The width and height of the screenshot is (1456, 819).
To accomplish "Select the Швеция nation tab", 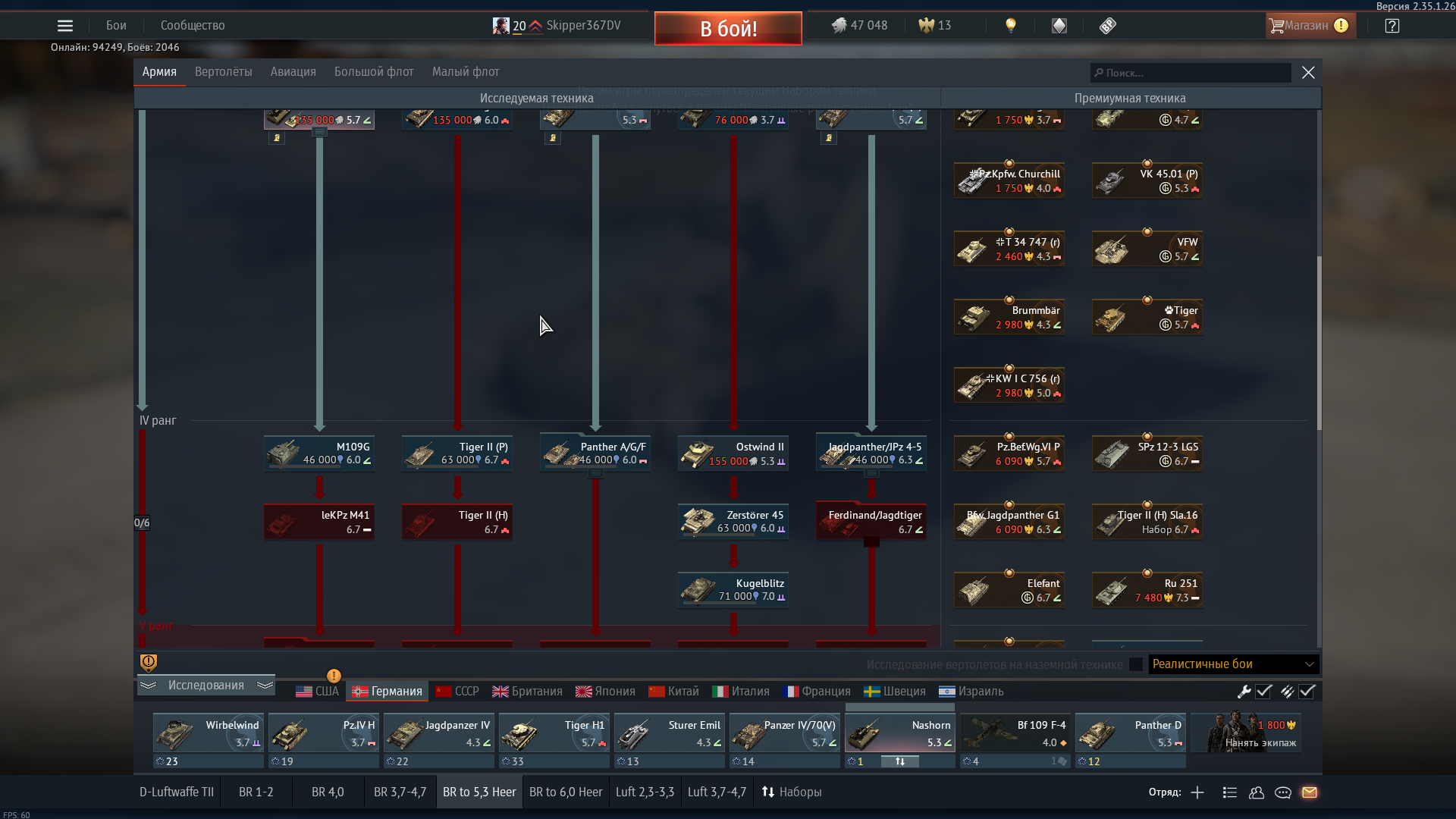I will tap(895, 692).
